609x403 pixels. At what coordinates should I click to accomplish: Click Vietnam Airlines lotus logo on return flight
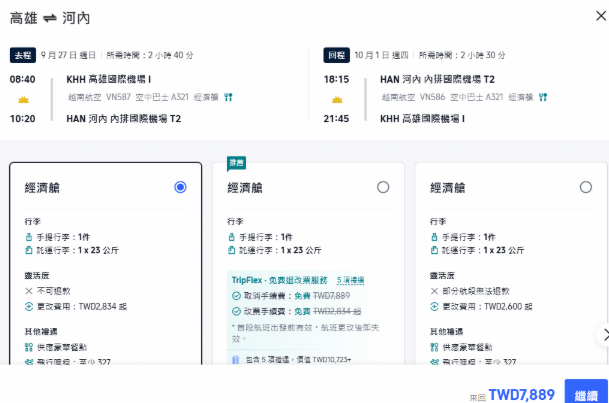click(337, 100)
